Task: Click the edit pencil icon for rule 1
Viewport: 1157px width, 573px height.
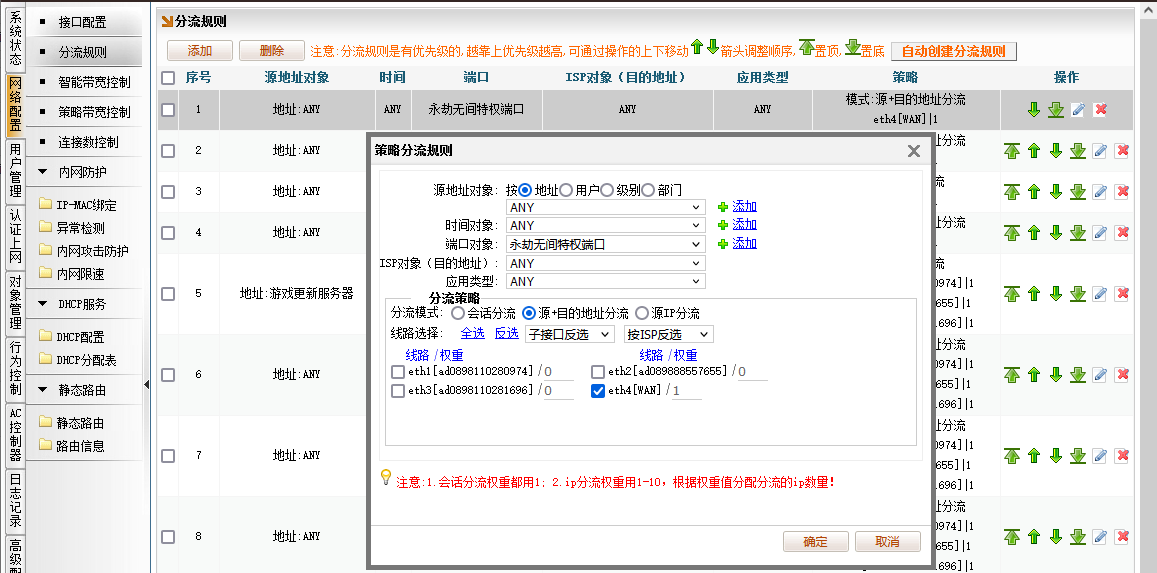Action: [x=1078, y=110]
